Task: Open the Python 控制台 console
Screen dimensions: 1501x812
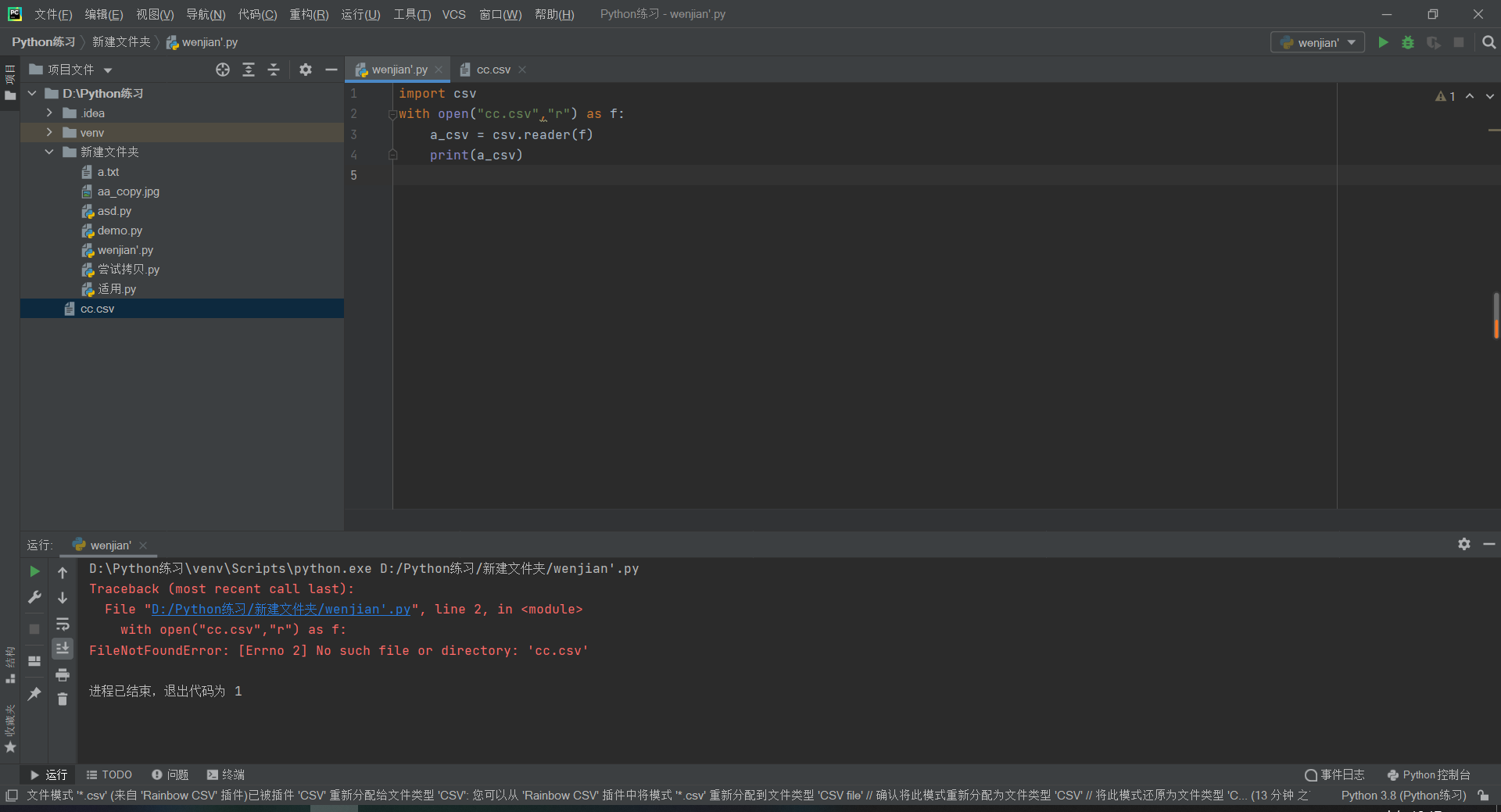Action: (1429, 774)
